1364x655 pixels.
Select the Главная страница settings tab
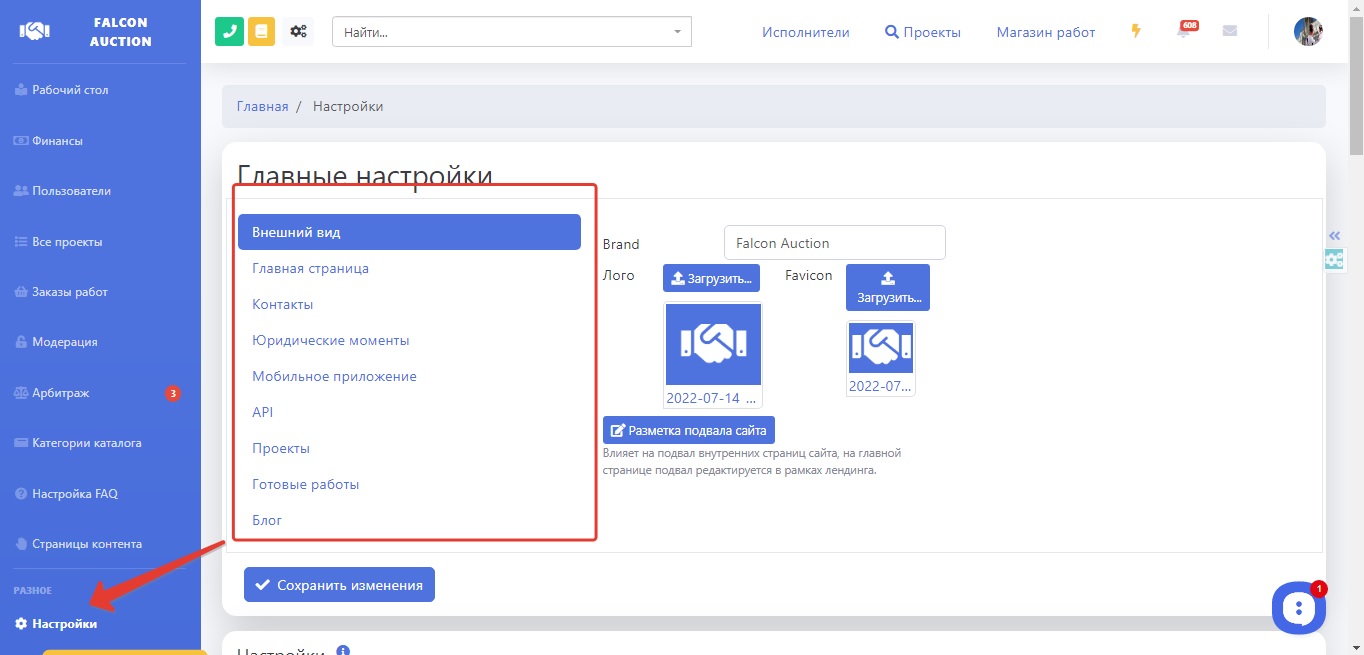pos(310,268)
